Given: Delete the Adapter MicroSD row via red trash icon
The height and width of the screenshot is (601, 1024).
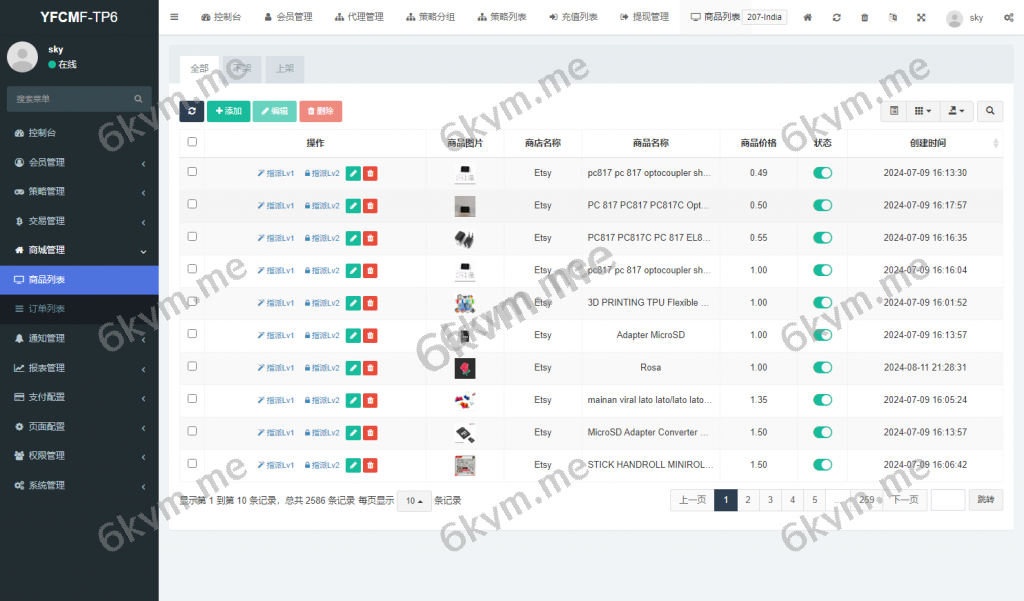Looking at the screenshot, I should (x=370, y=335).
